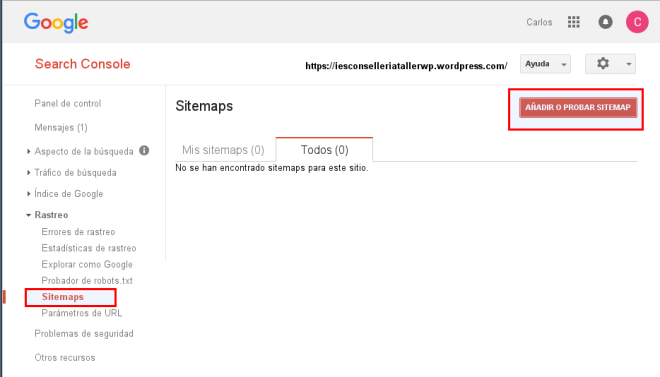Open Explorar como Google
This screenshot has height=377, width=660.
click(x=87, y=264)
